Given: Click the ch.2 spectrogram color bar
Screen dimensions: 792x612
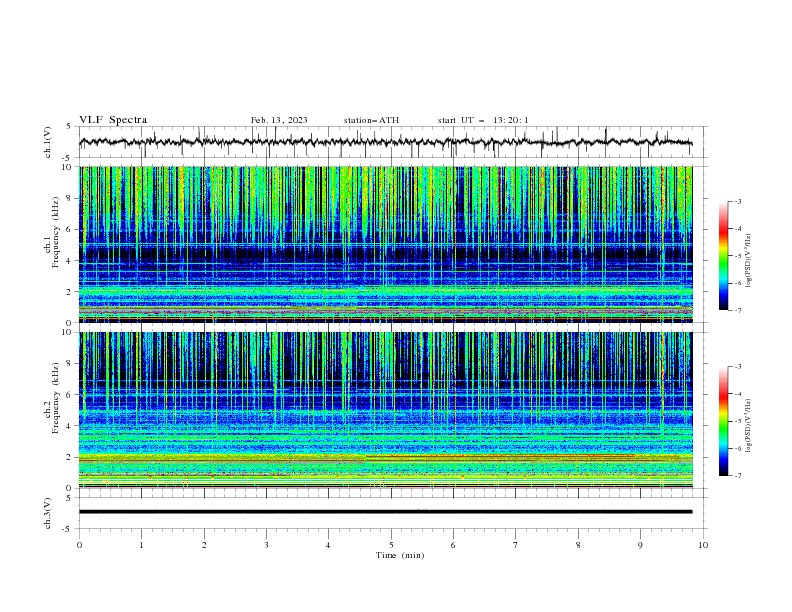Looking at the screenshot, I should pos(723,421).
